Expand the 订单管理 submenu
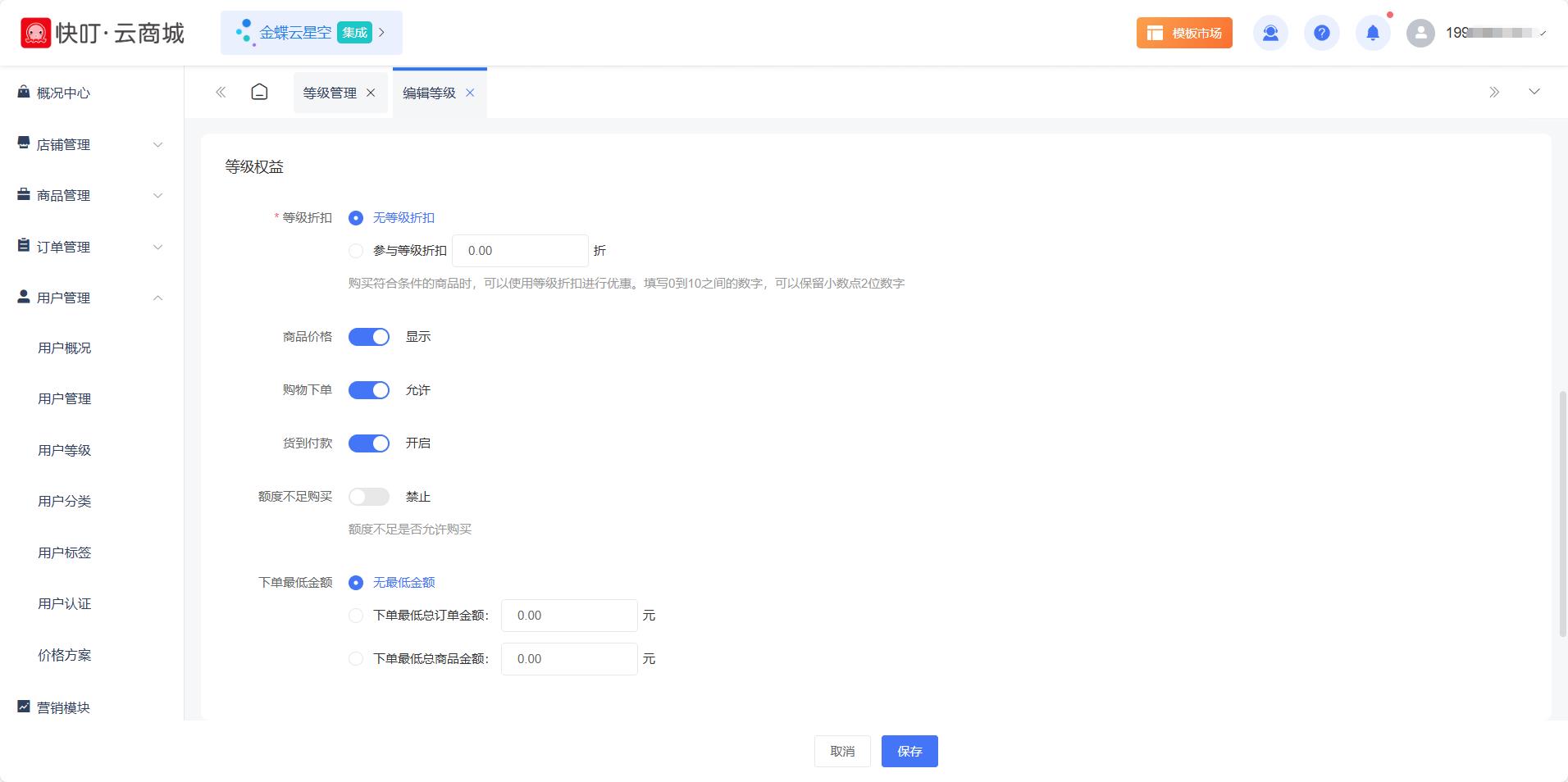The height and width of the screenshot is (782, 1568). point(157,246)
